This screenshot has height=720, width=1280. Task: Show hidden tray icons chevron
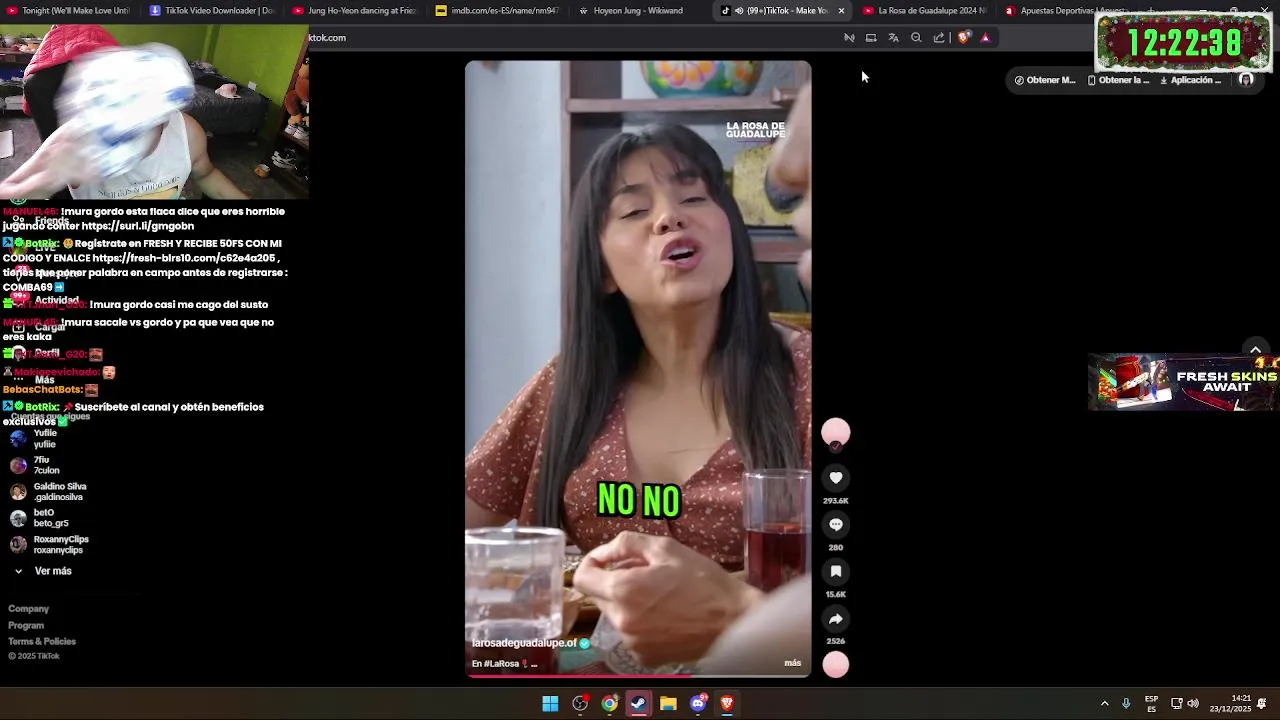(x=1104, y=704)
